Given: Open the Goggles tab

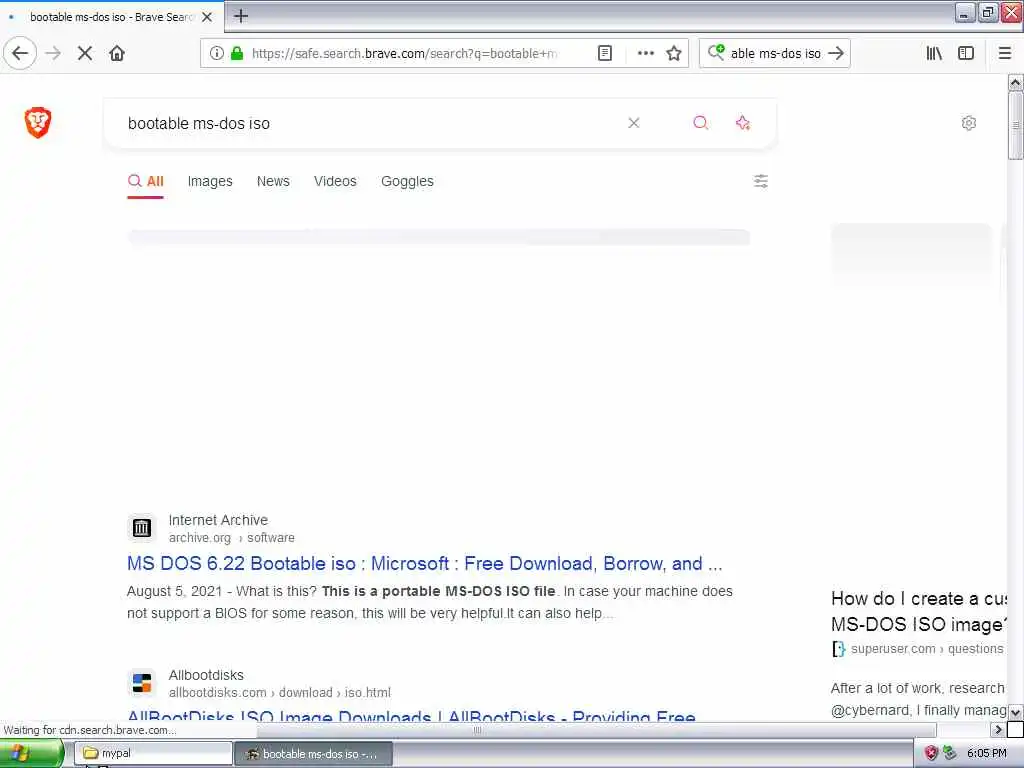Looking at the screenshot, I should click(x=407, y=182).
